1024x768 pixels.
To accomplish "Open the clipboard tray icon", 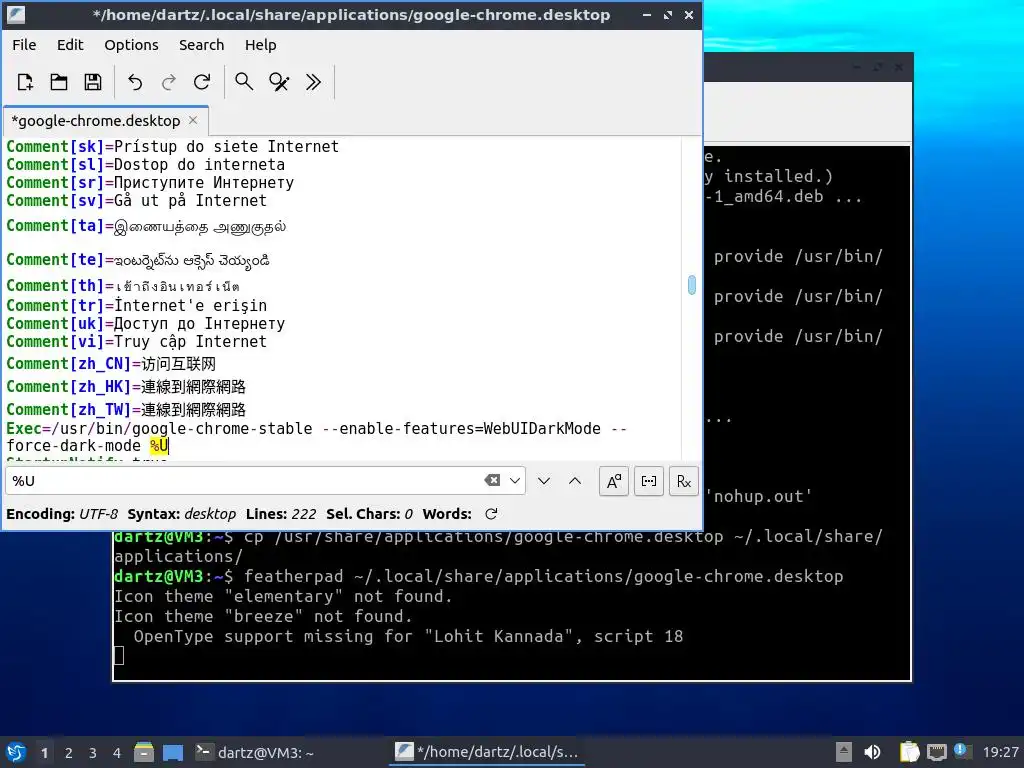I will pos(909,752).
